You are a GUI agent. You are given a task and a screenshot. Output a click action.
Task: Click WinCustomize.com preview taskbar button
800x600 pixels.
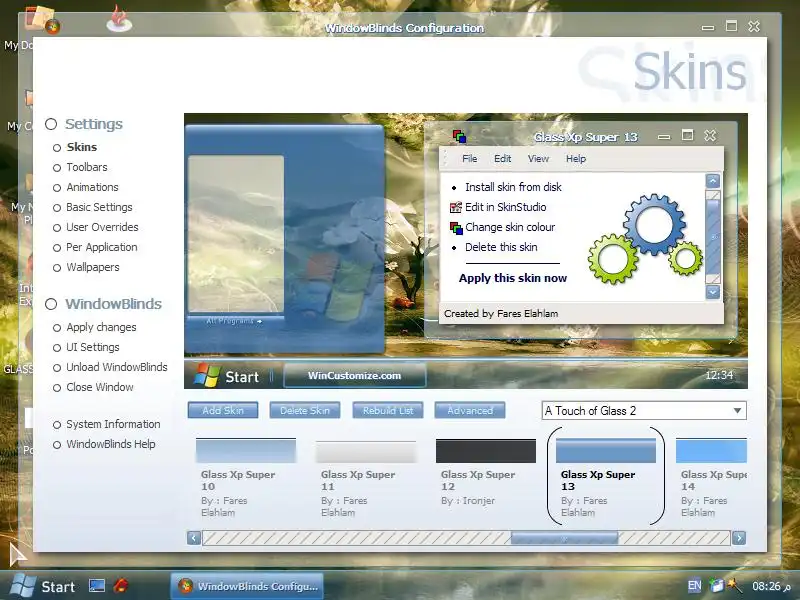[355, 376]
